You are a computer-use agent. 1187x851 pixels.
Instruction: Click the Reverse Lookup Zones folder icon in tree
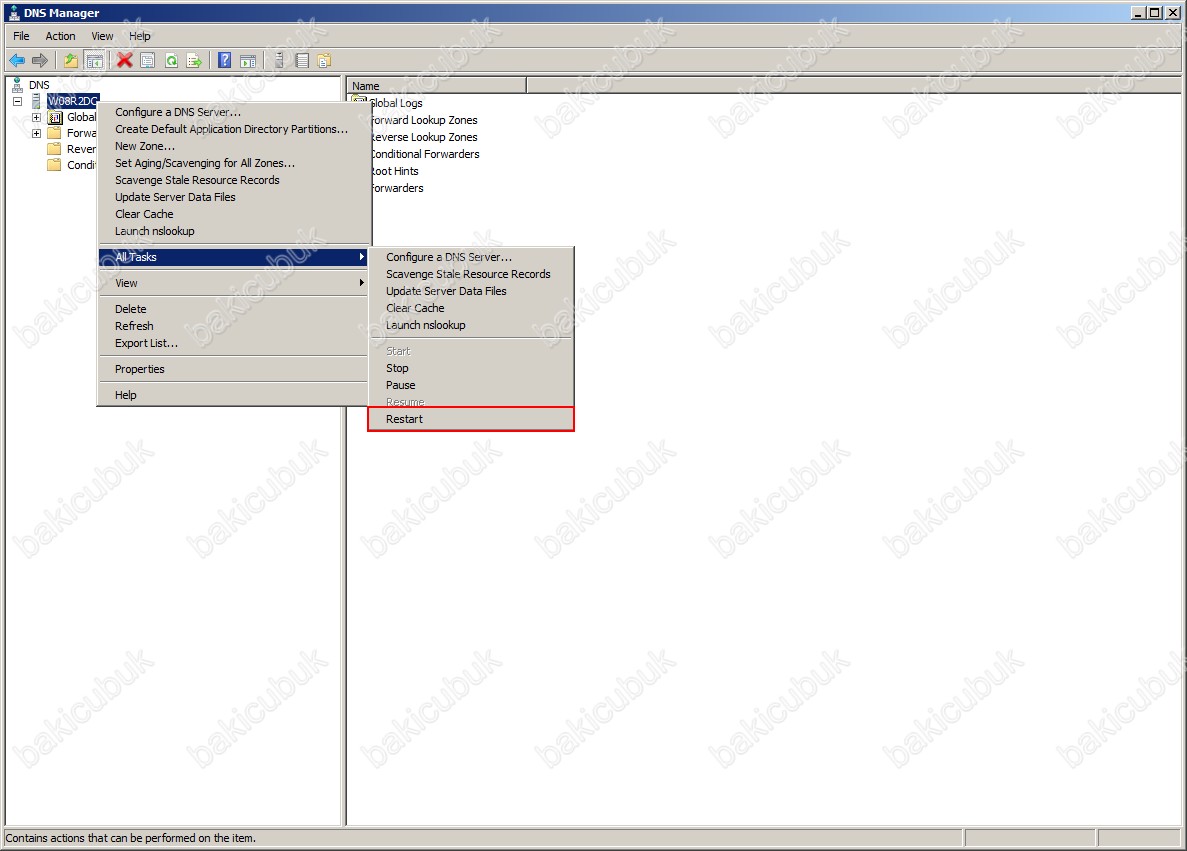pyautogui.click(x=55, y=149)
